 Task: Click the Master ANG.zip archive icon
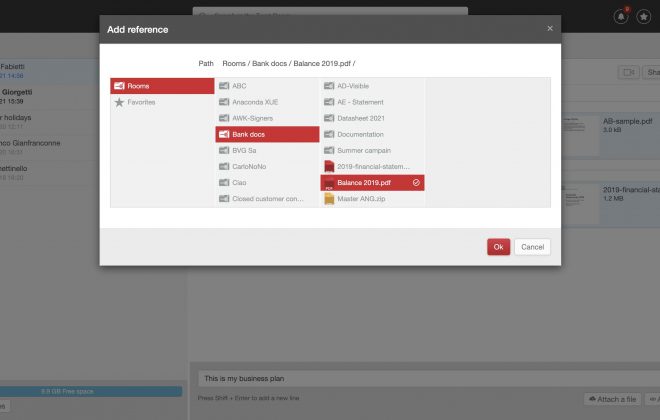pyautogui.click(x=329, y=198)
